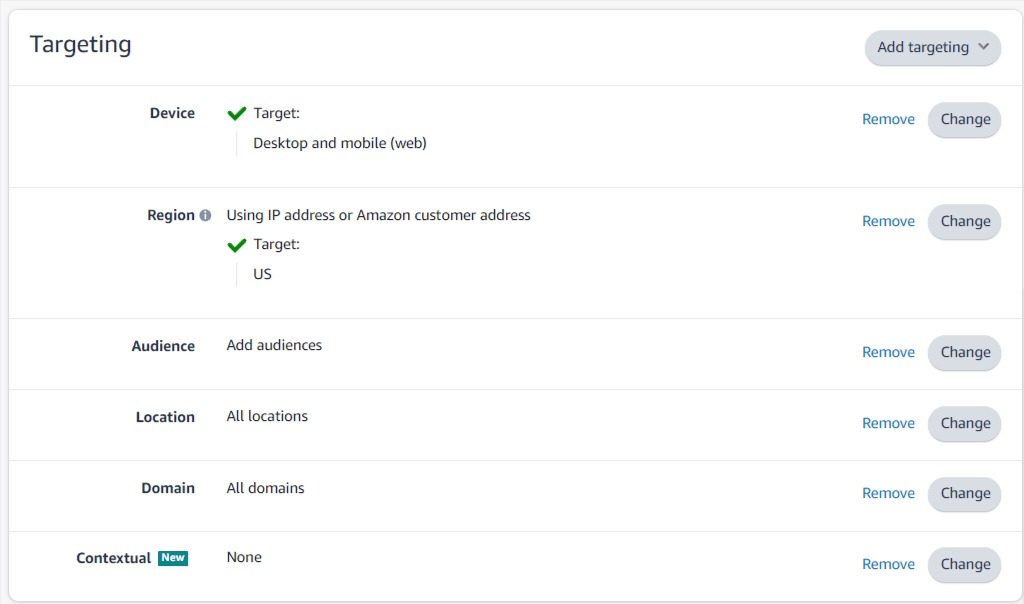The image size is (1024, 604).
Task: Remove the Contextual targeting
Action: point(888,564)
